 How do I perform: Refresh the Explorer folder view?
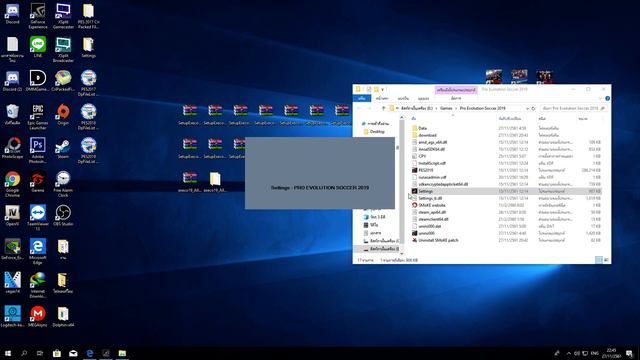pos(533,109)
